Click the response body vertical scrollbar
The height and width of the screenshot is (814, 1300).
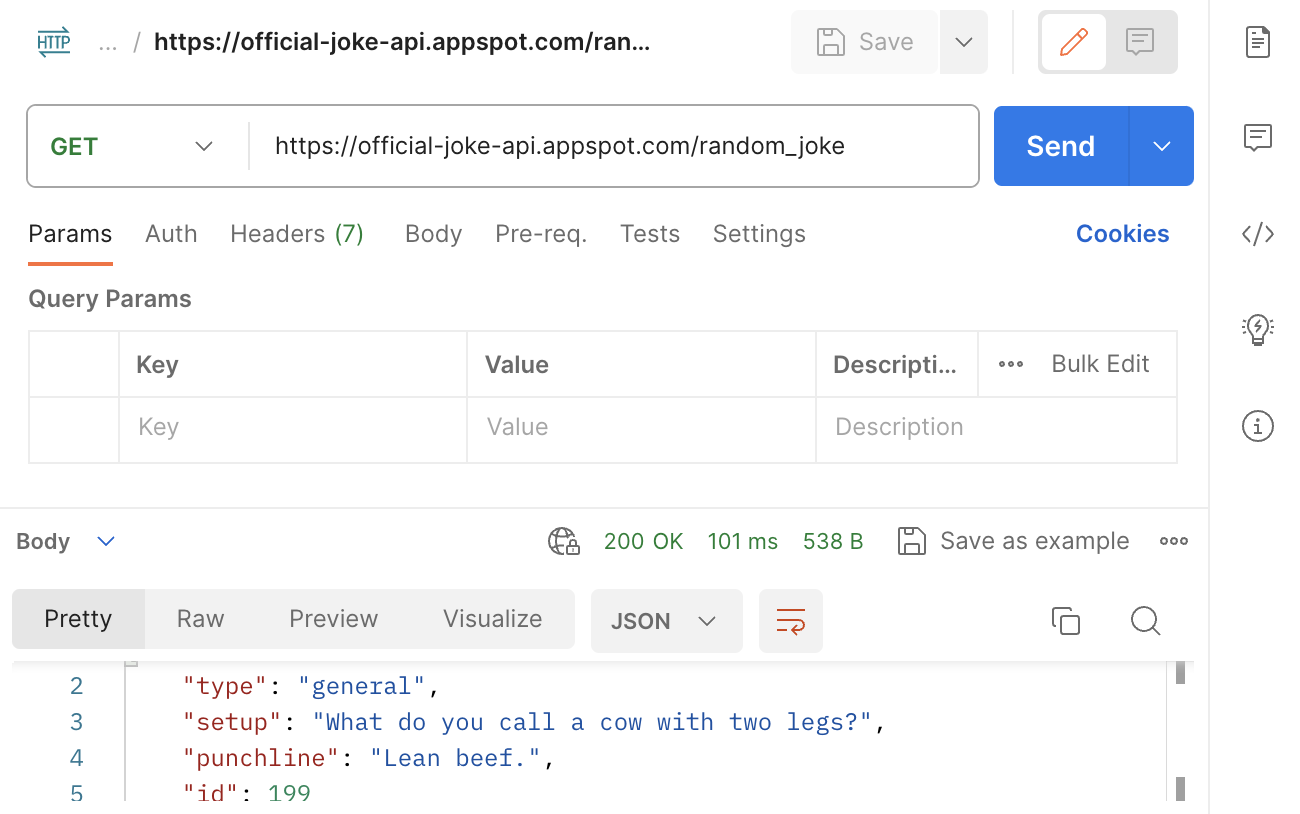(1180, 730)
